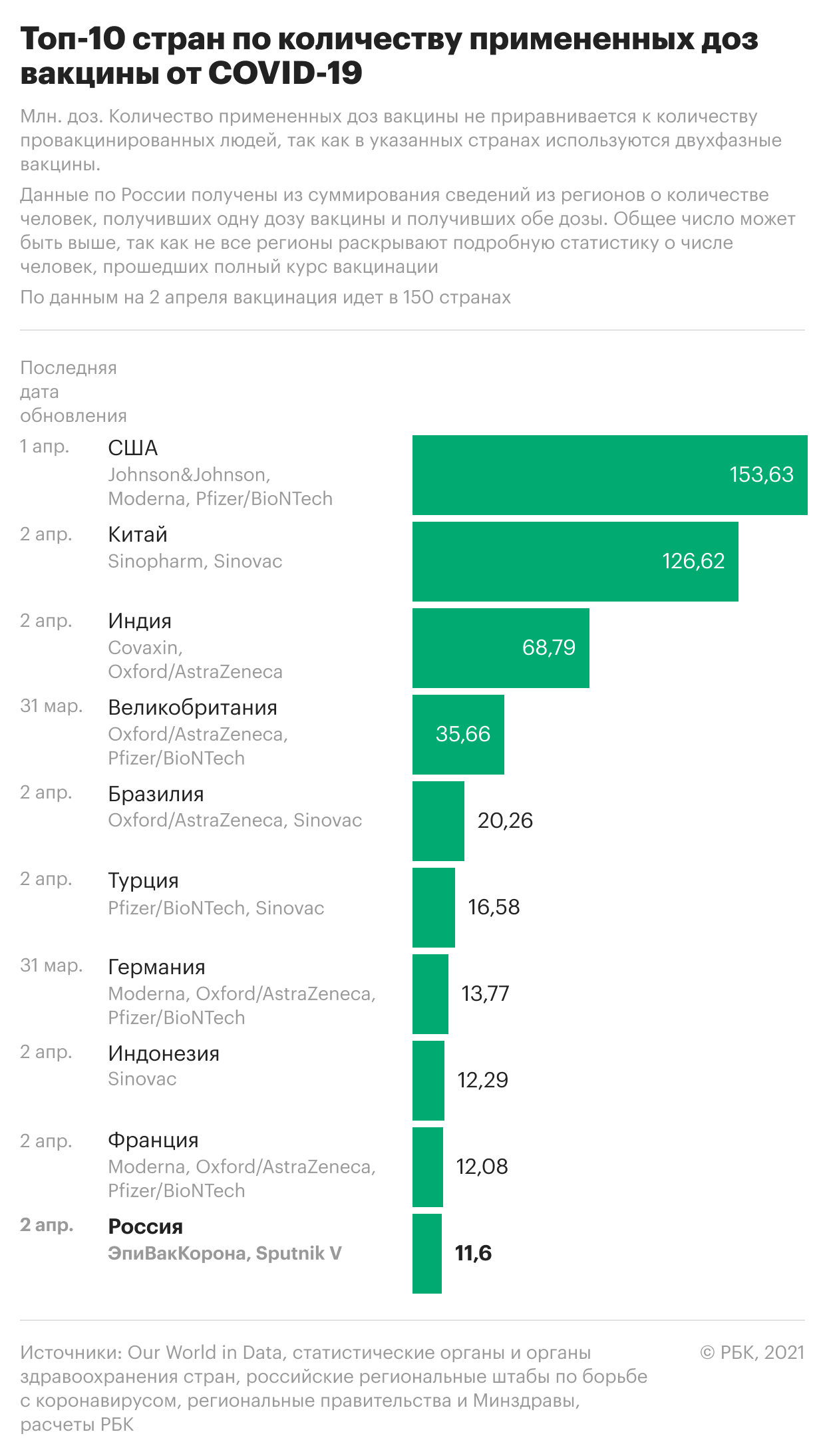Click the Франция green bar
The height and width of the screenshot is (1456, 825).
coord(428,1167)
